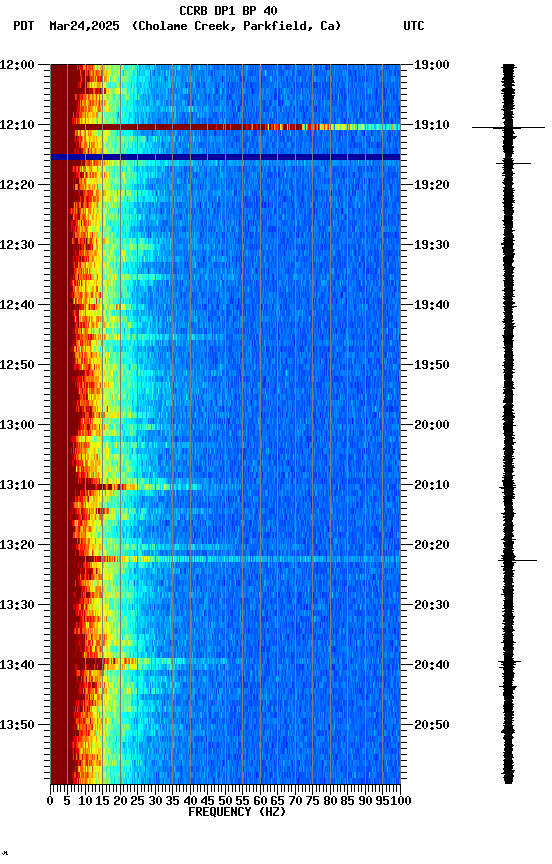Click the 20:50 UTC time label
The image size is (552, 864).
(x=432, y=725)
